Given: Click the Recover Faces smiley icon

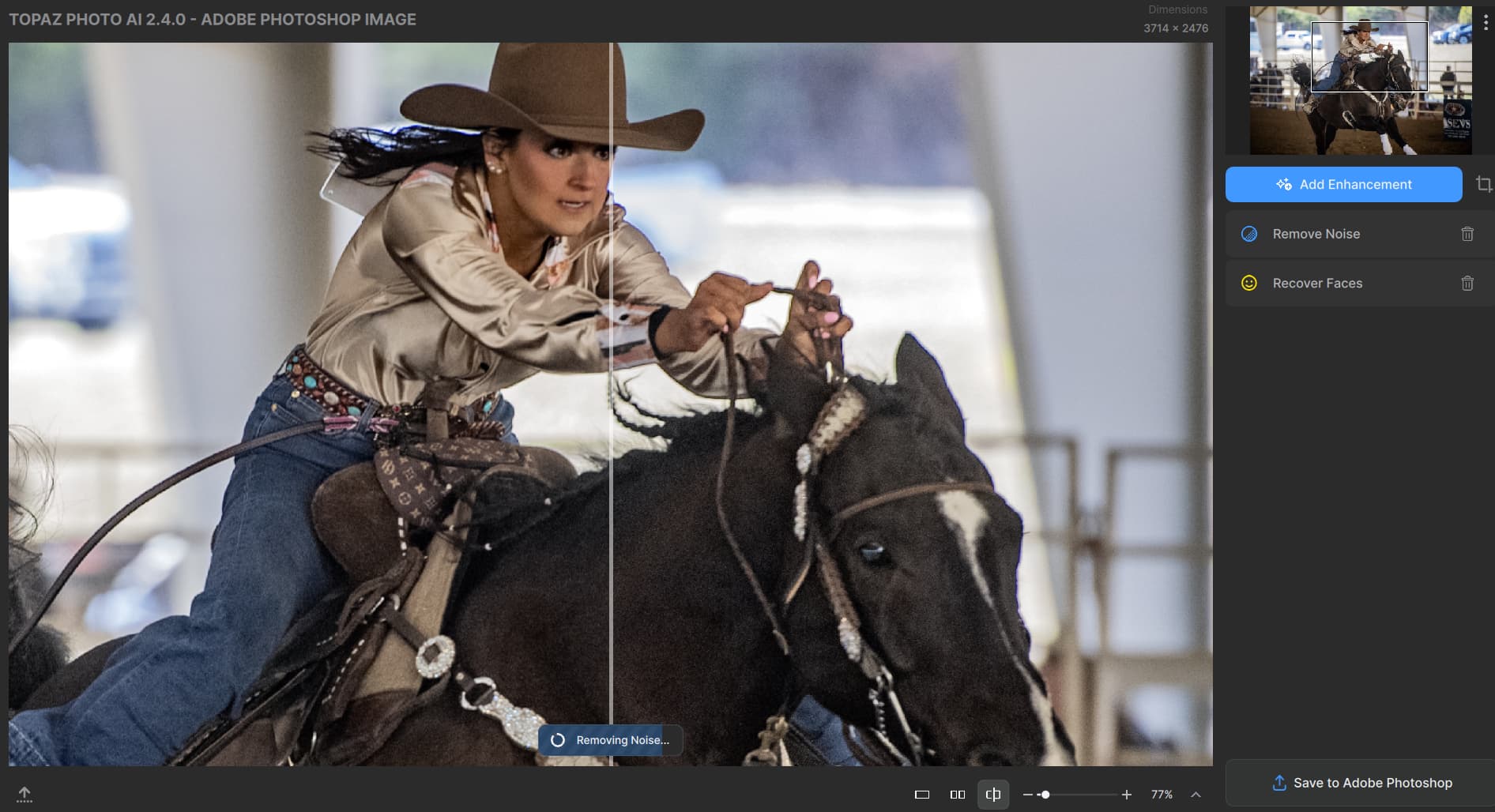Looking at the screenshot, I should coord(1251,283).
